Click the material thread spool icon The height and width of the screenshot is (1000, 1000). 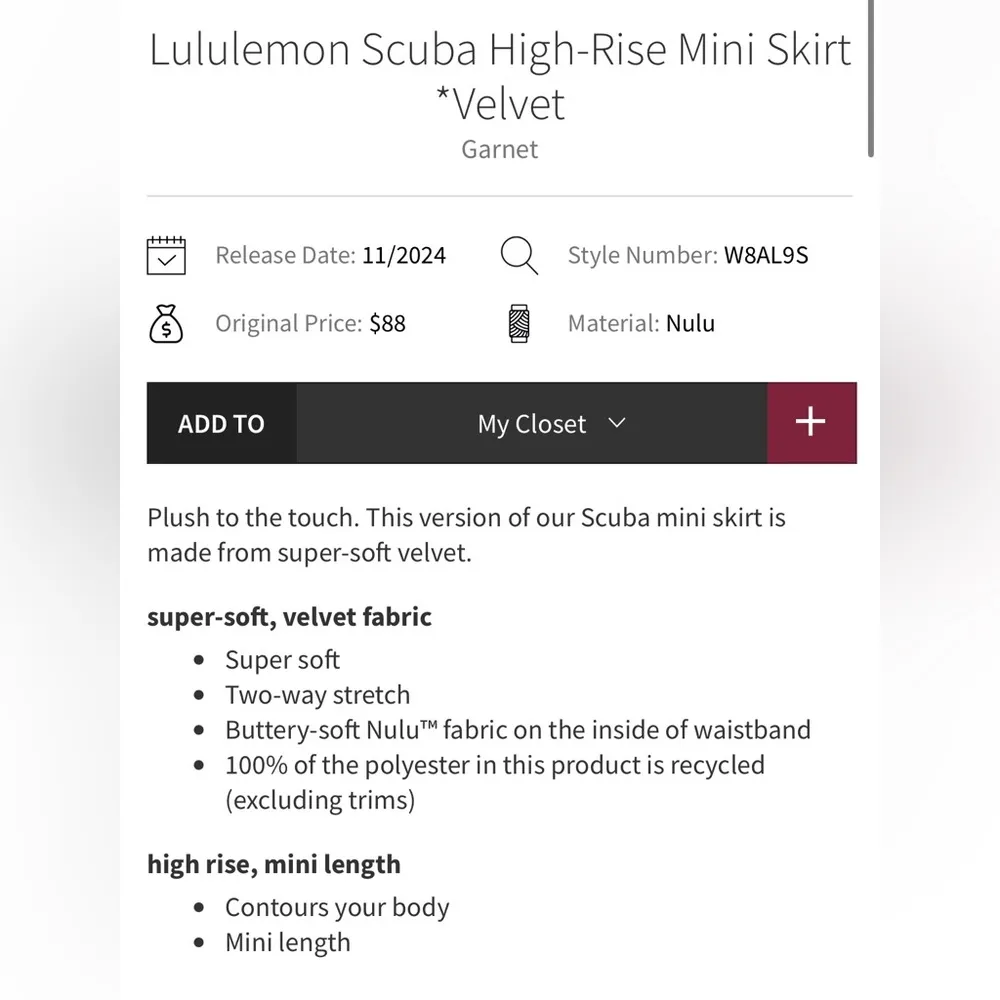(x=518, y=323)
